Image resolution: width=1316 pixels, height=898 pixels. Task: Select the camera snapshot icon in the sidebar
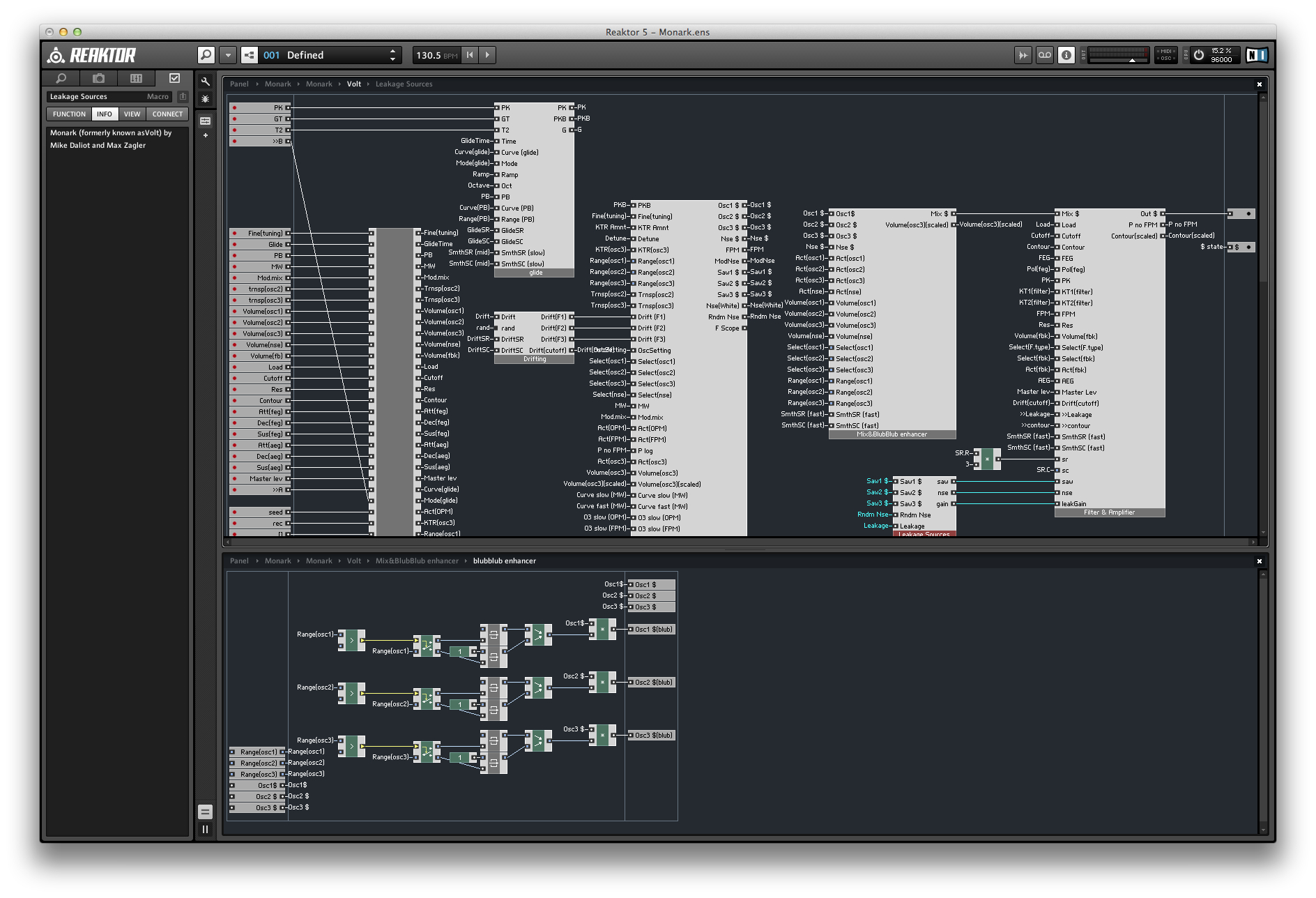pyautogui.click(x=98, y=79)
